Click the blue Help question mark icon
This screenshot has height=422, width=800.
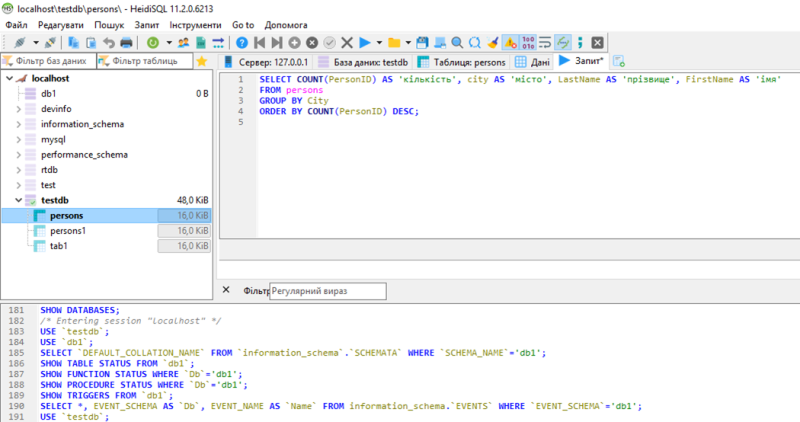pyautogui.click(x=242, y=43)
